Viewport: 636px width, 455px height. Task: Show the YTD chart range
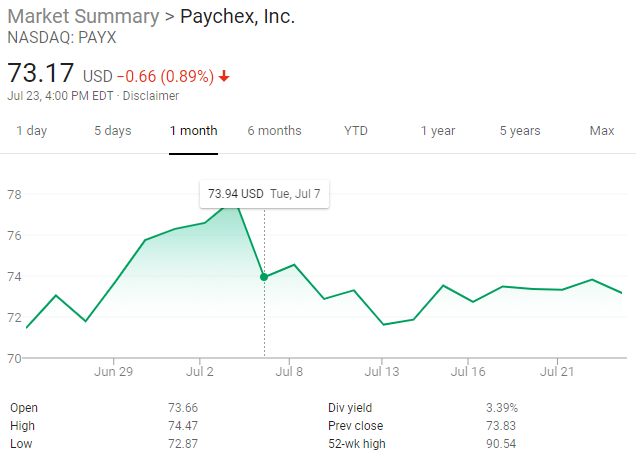(356, 131)
